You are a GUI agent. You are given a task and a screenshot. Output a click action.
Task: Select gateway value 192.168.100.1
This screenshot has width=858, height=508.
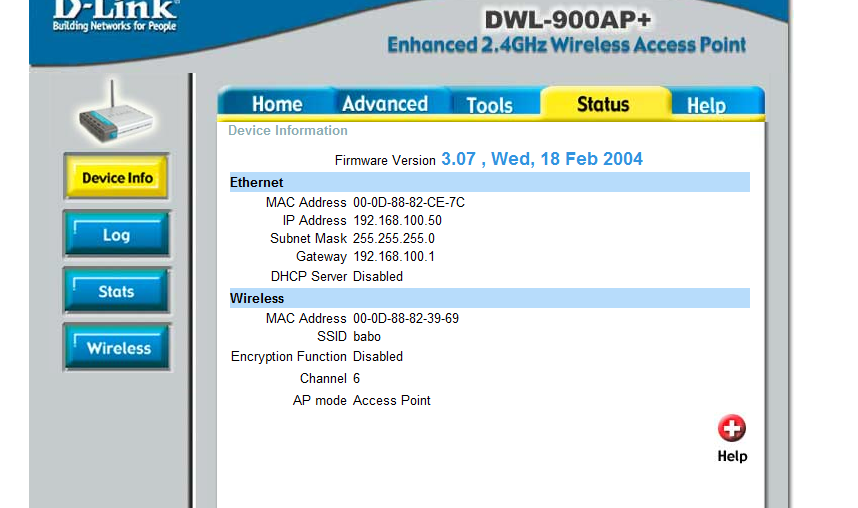[x=394, y=257]
